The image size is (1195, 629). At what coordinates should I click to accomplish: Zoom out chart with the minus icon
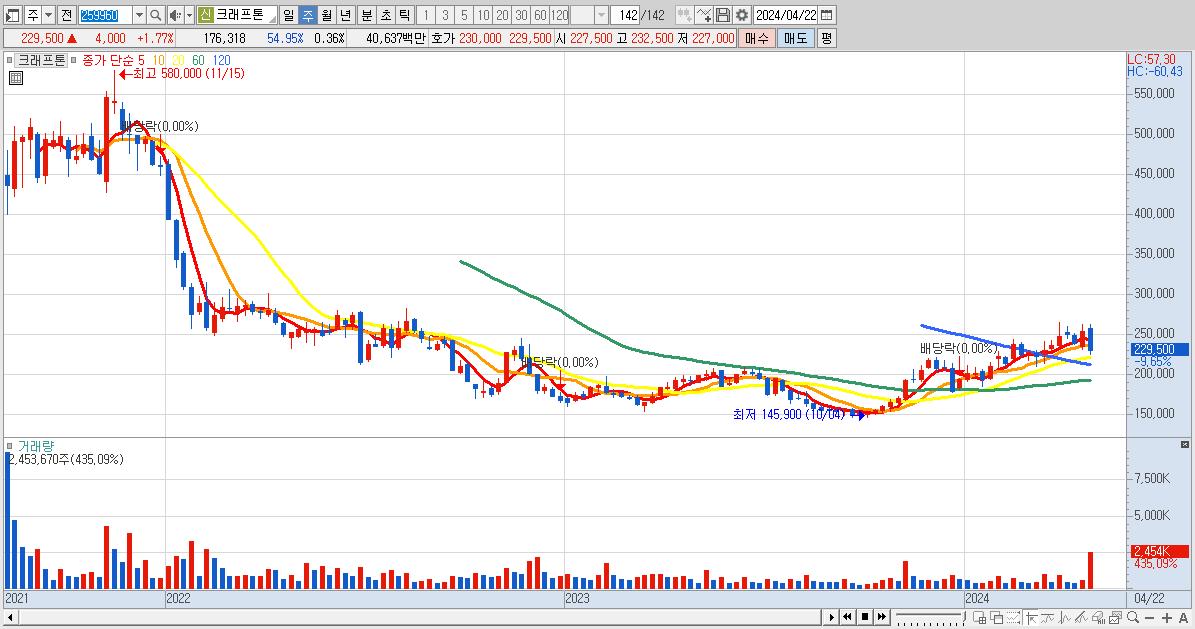1150,618
